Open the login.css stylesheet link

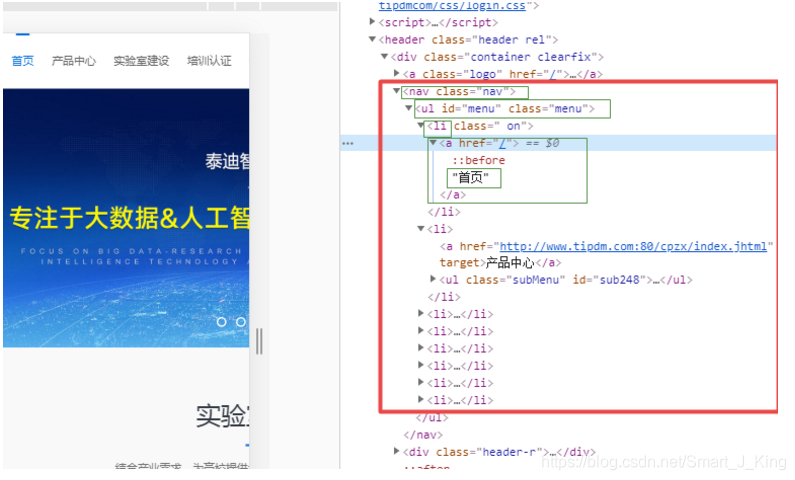(x=452, y=6)
